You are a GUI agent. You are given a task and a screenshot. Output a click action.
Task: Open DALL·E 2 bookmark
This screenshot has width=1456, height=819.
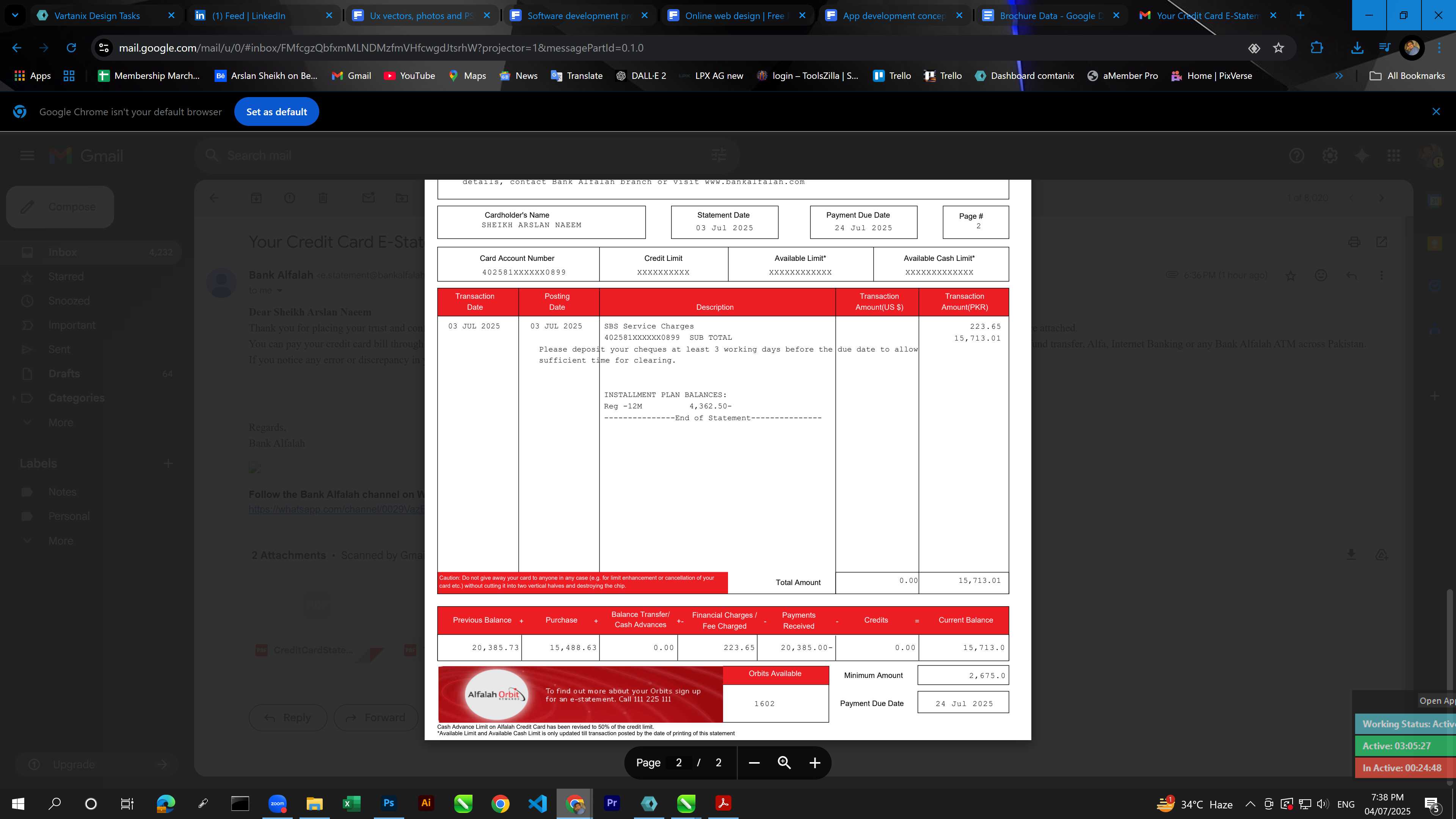641,76
